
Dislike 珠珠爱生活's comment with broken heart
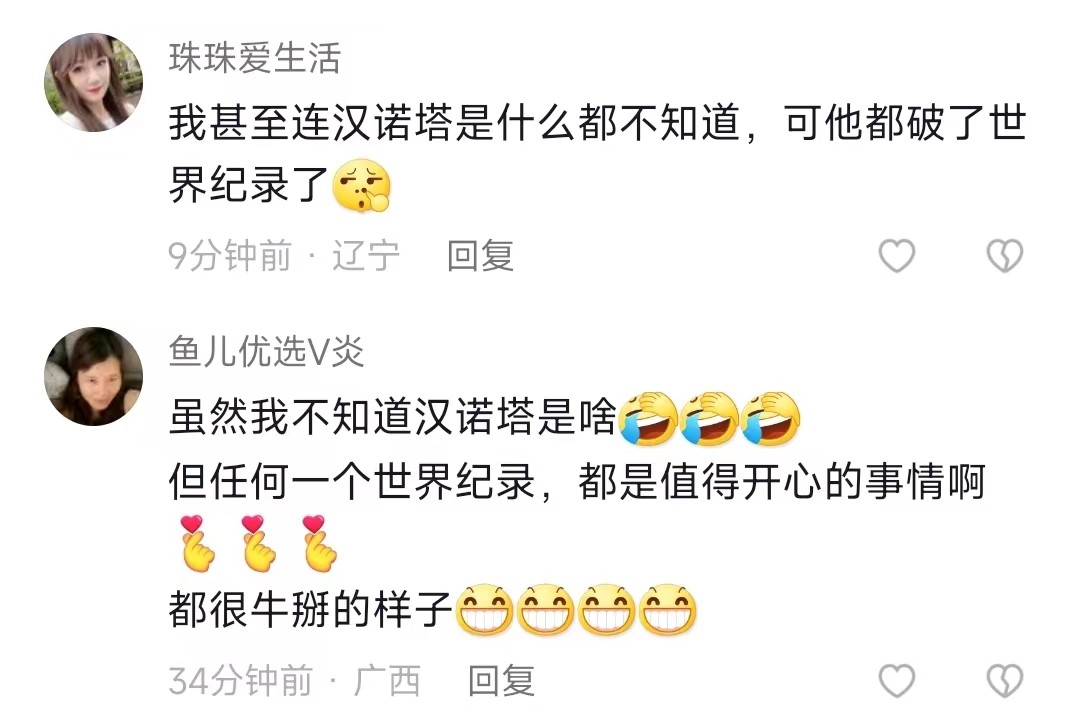[x=1005, y=256]
